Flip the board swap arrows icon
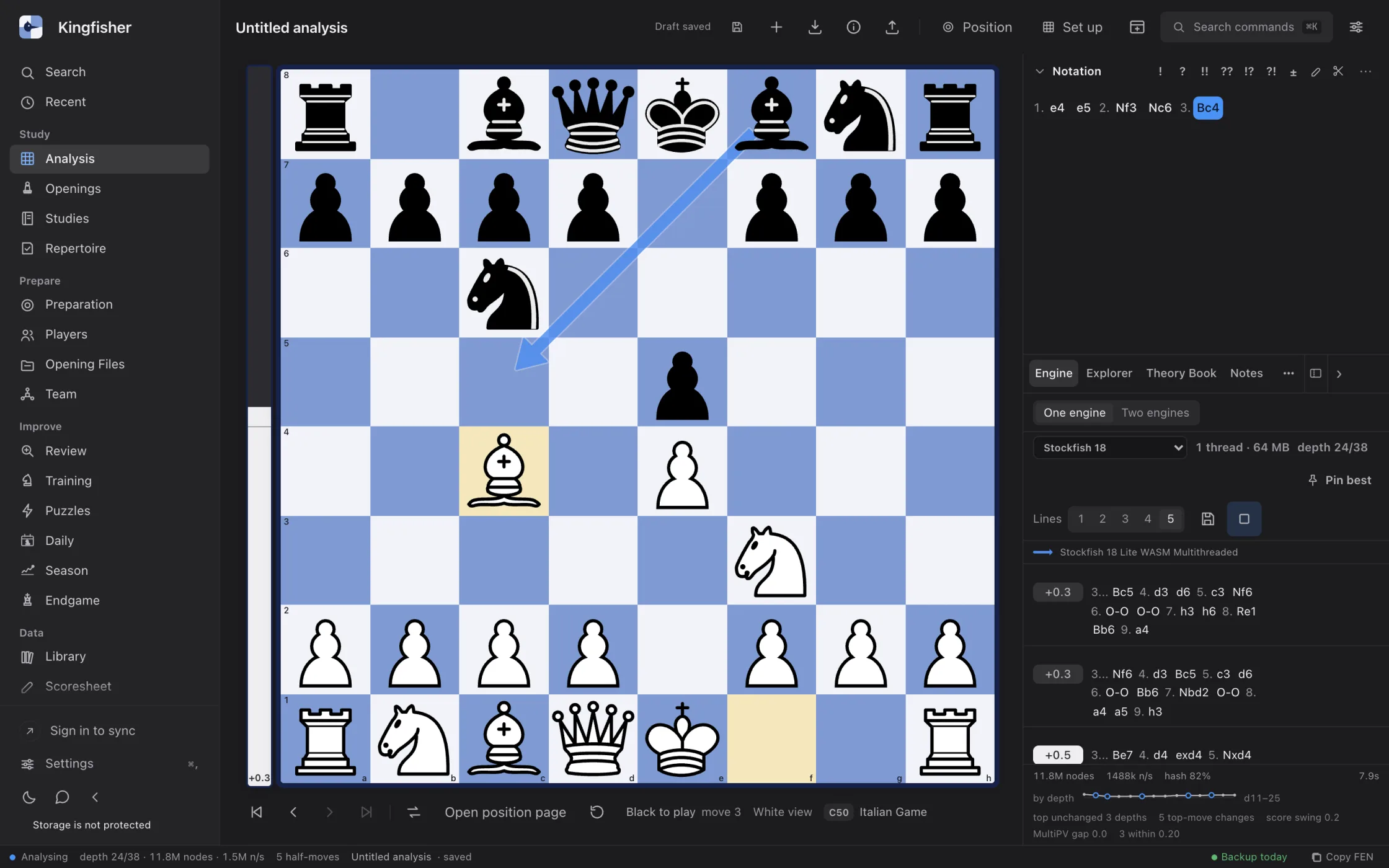 [x=414, y=812]
